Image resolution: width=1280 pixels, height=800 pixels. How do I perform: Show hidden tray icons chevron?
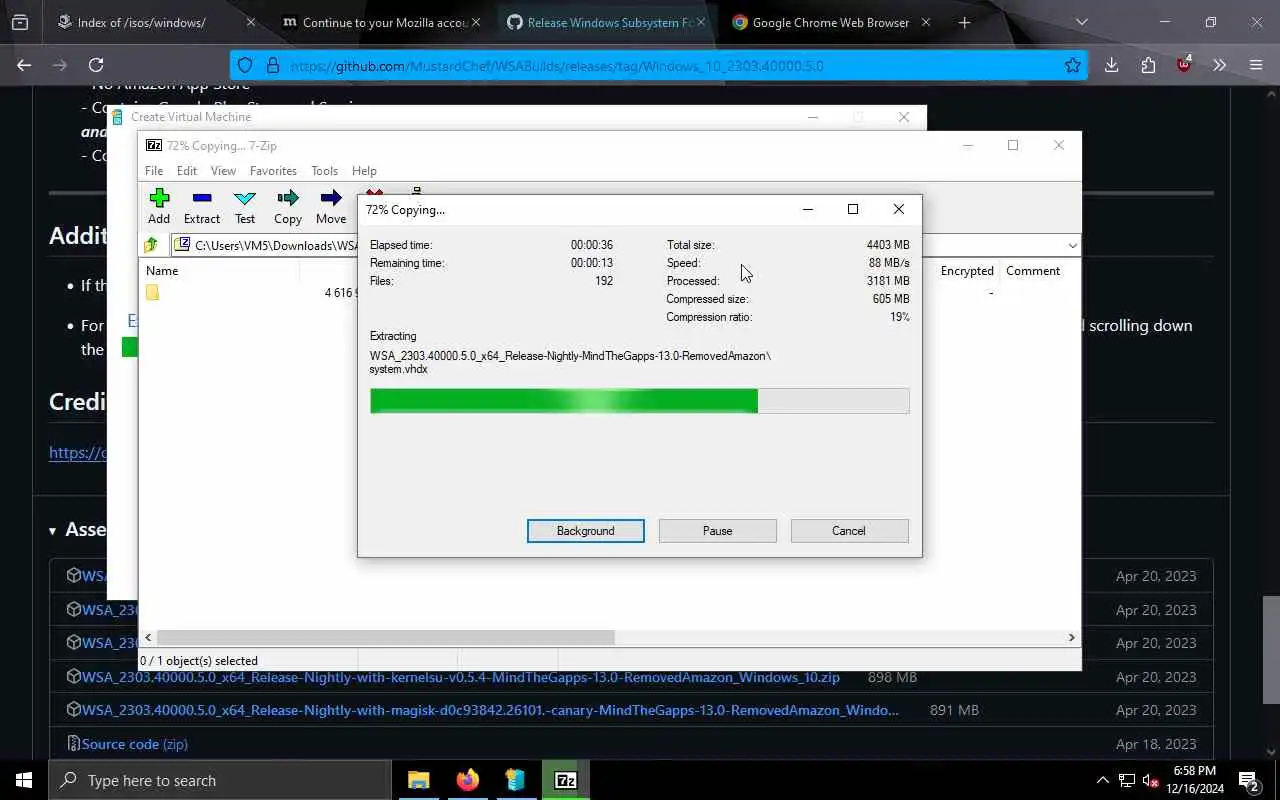coord(1103,780)
